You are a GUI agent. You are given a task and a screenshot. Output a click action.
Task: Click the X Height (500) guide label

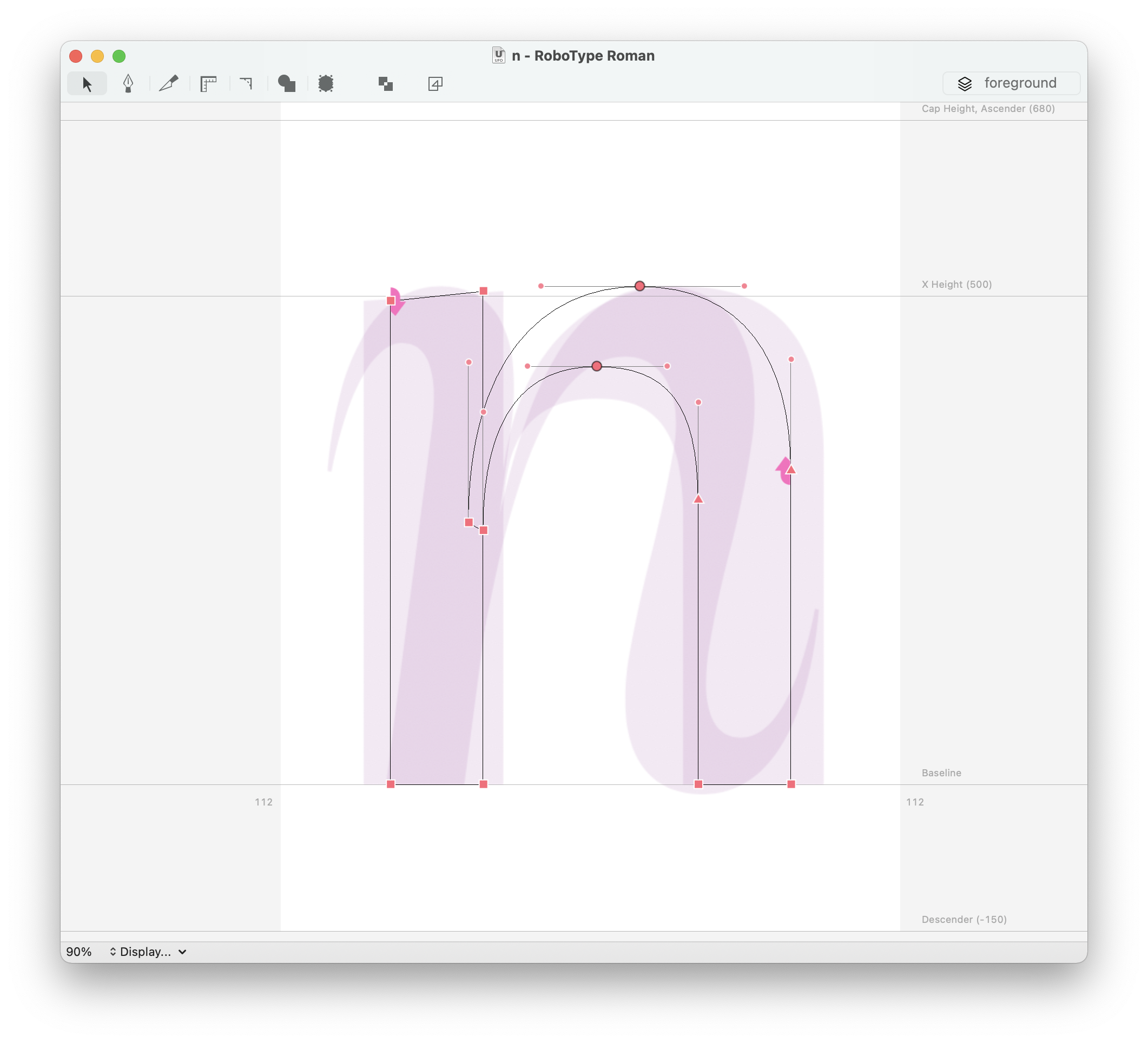pyautogui.click(x=956, y=284)
